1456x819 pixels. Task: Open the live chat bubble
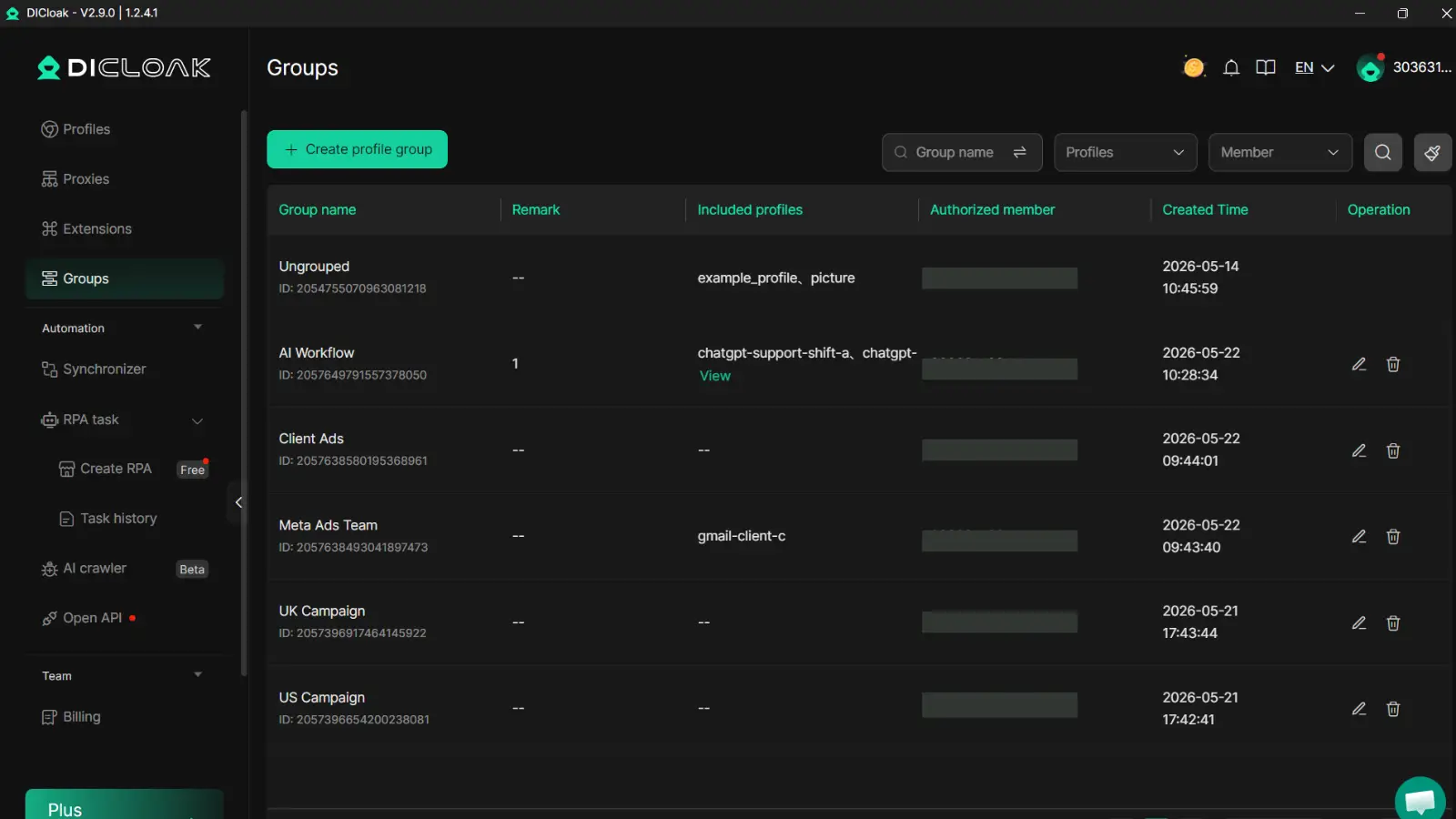tap(1420, 800)
